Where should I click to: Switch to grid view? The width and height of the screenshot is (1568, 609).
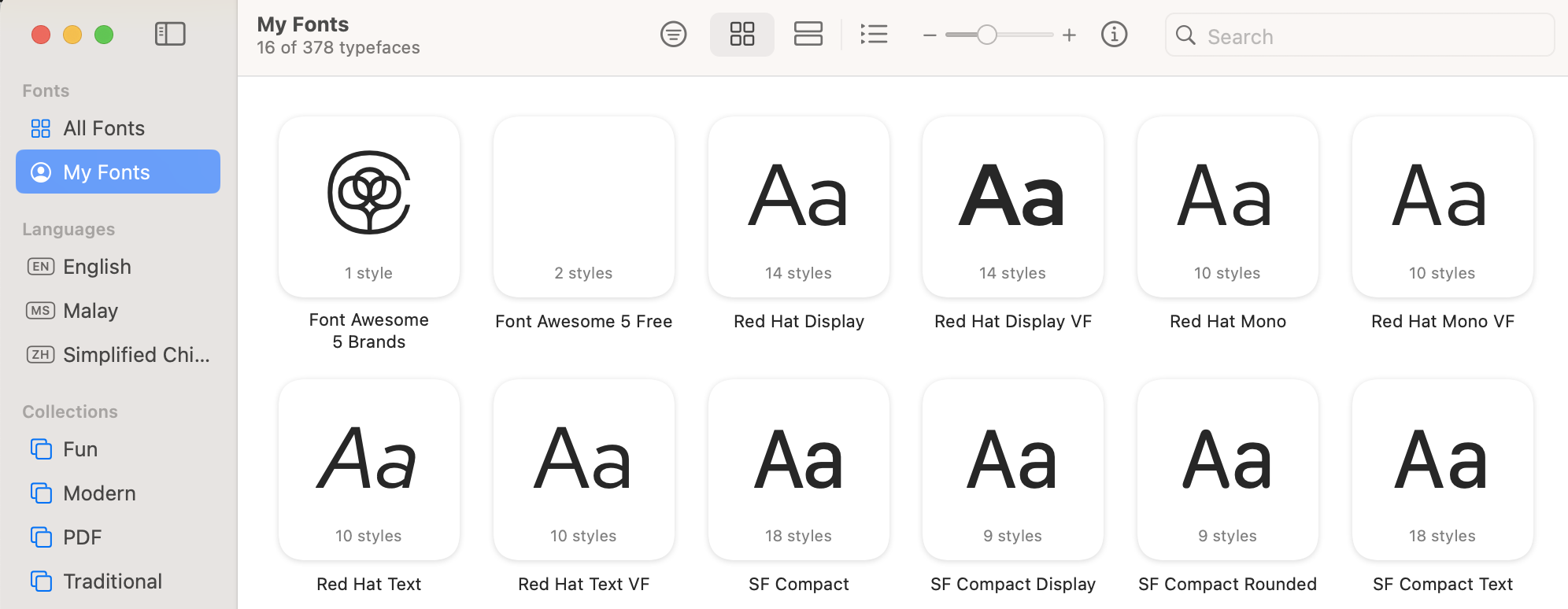point(741,35)
